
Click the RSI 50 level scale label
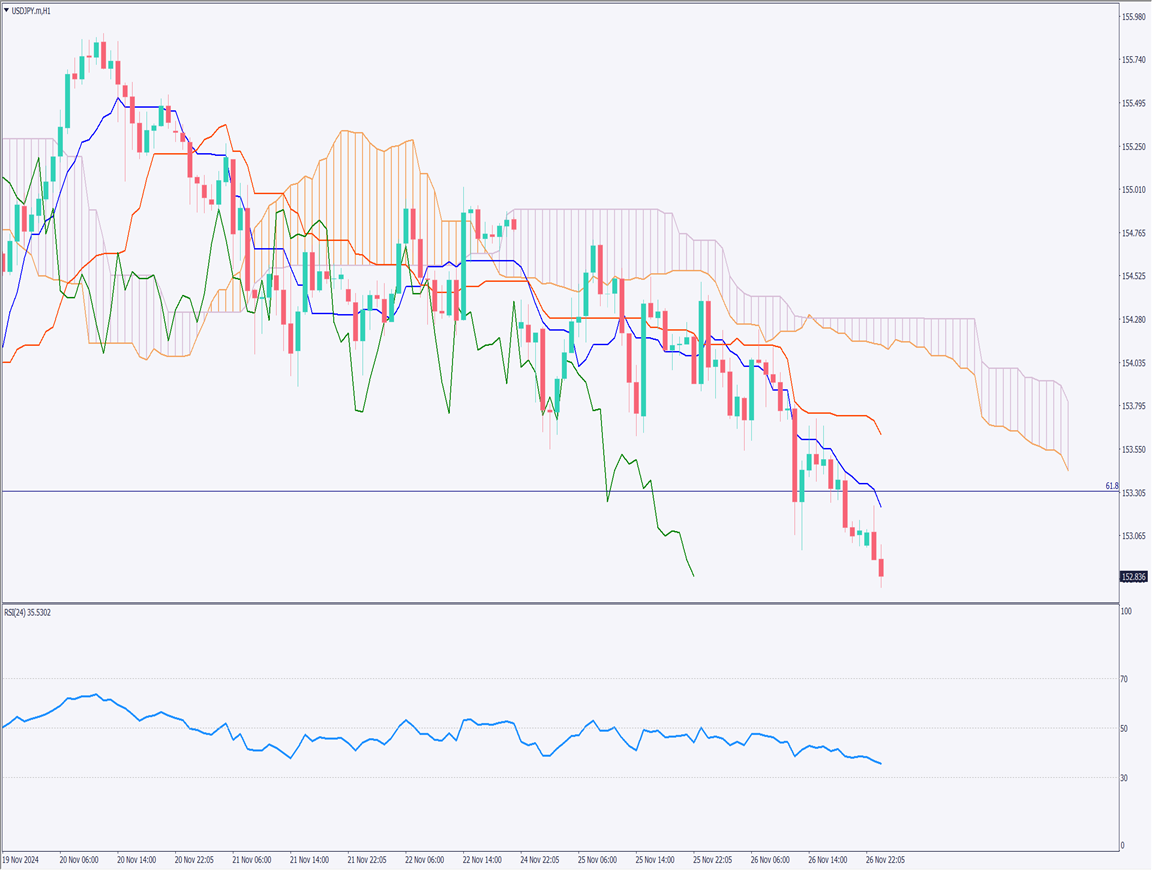pyautogui.click(x=1124, y=729)
